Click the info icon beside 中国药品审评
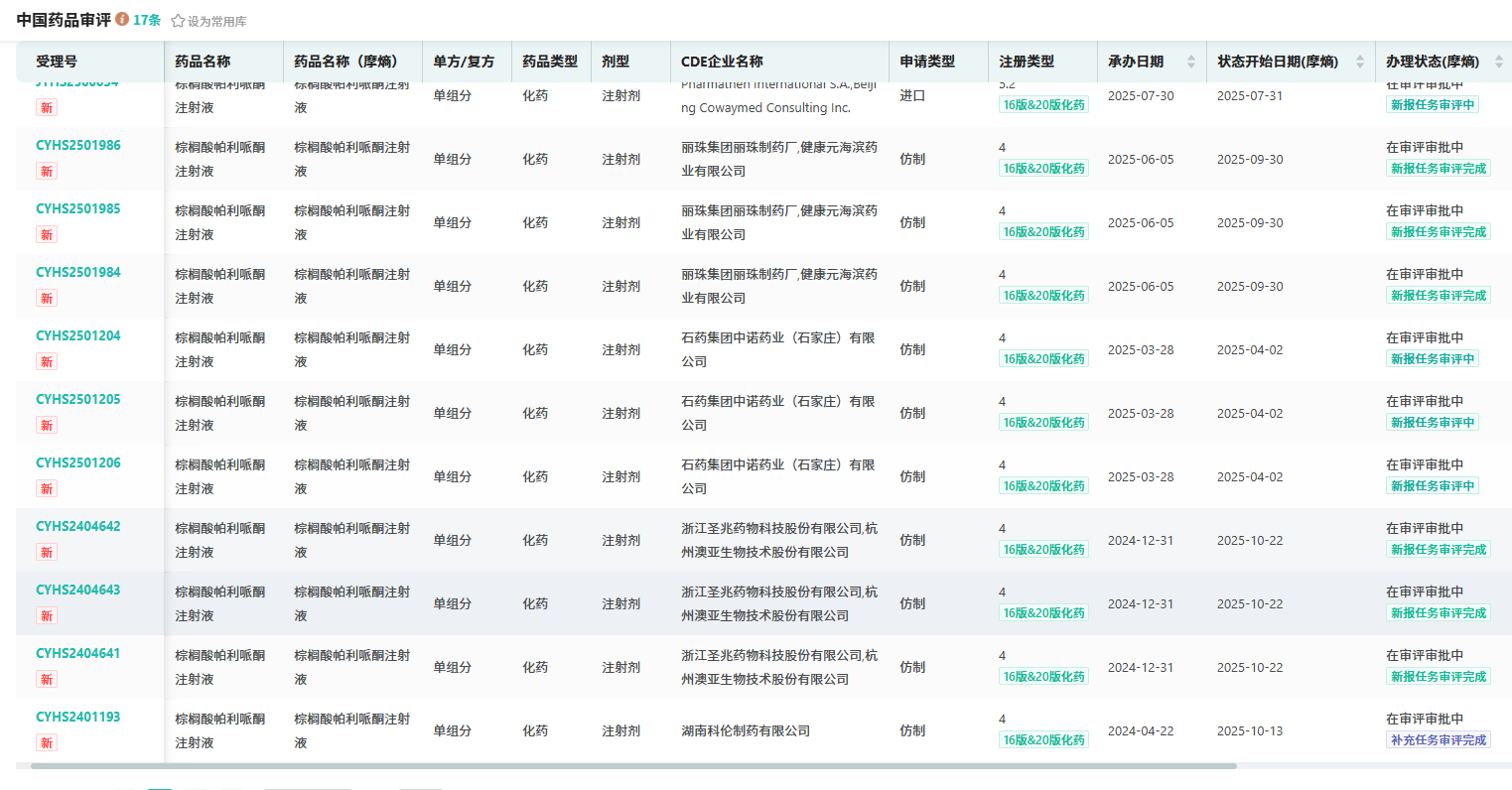Viewport: 1512px width, 790px height. (x=122, y=19)
